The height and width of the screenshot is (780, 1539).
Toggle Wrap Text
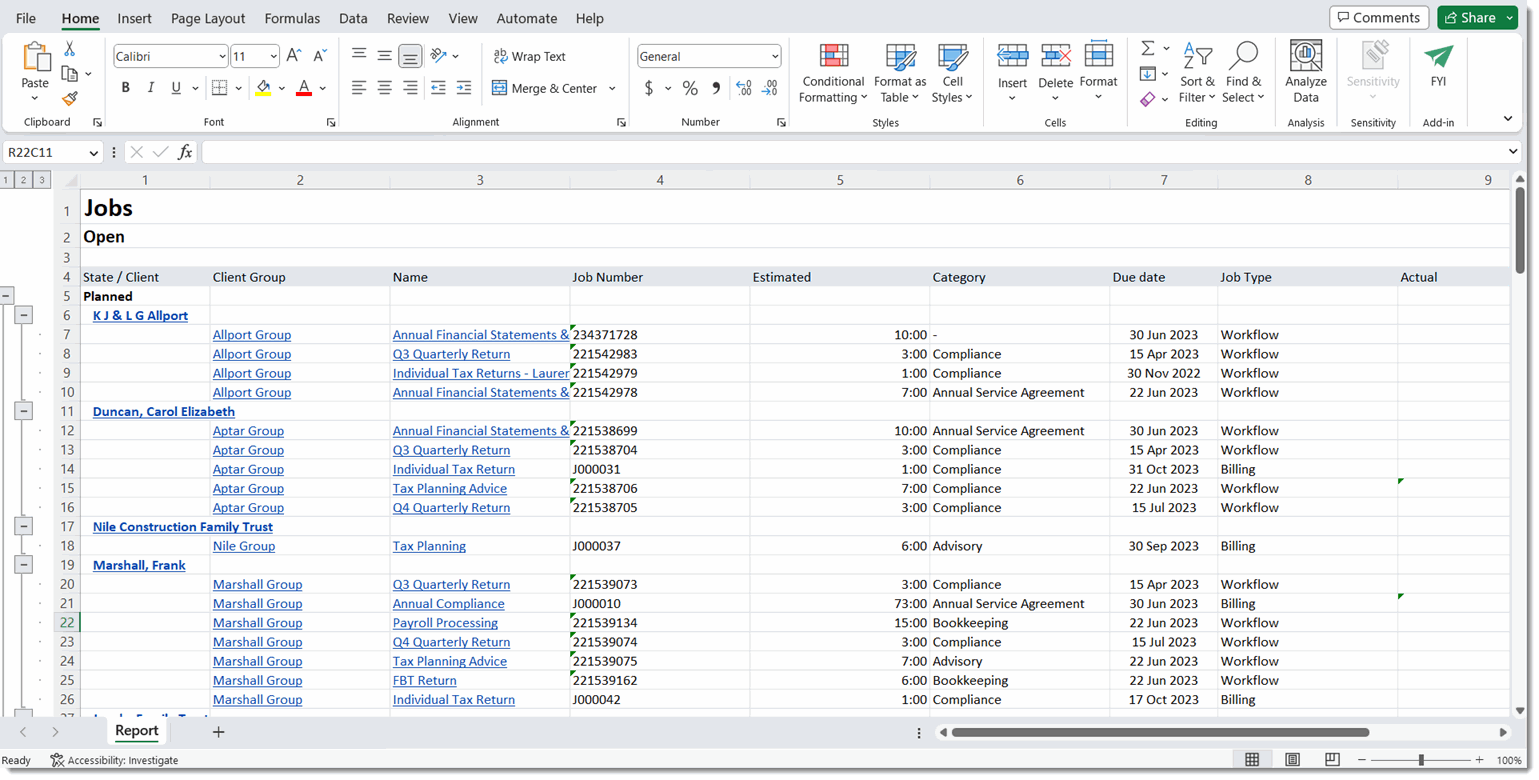tap(529, 56)
